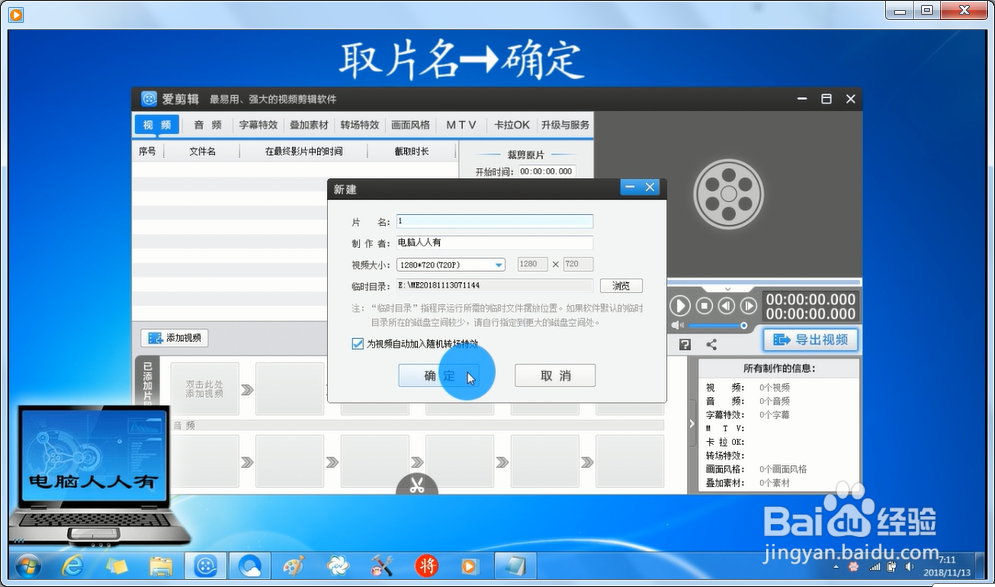
Task: Click the film reel preview icon
Action: pyautogui.click(x=728, y=194)
